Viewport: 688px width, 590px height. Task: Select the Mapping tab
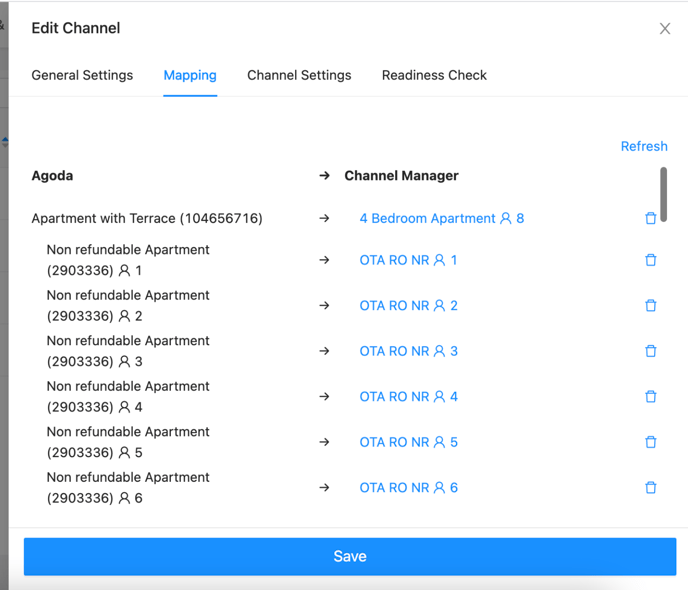[190, 75]
